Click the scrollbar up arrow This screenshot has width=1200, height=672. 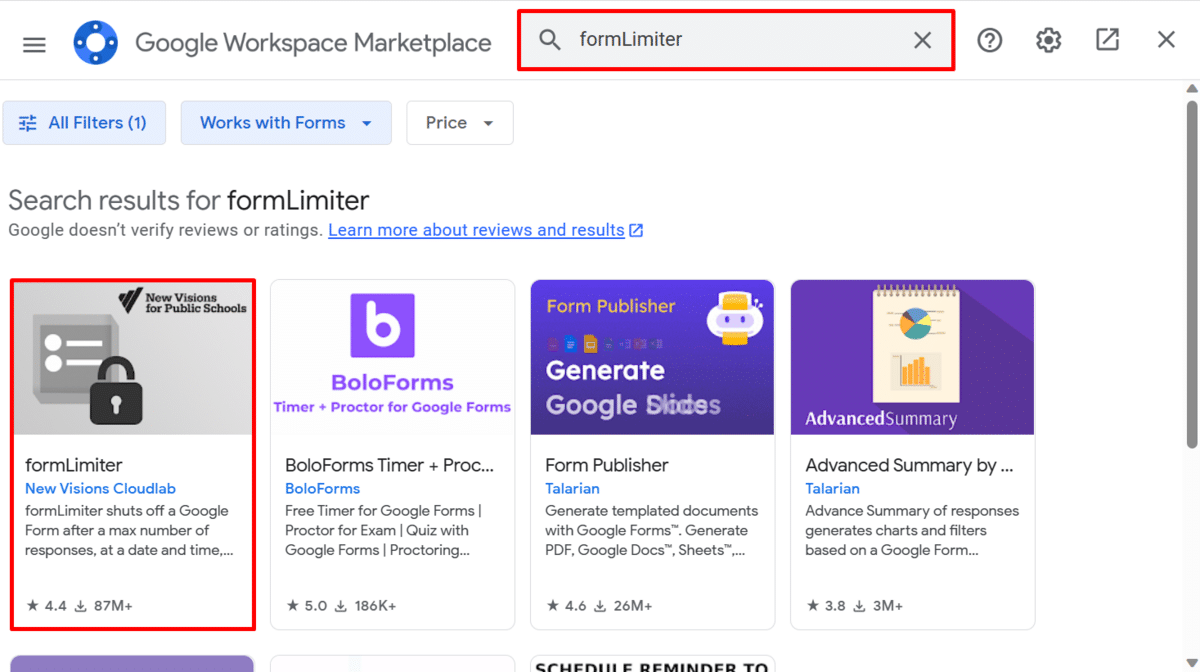(x=1191, y=89)
